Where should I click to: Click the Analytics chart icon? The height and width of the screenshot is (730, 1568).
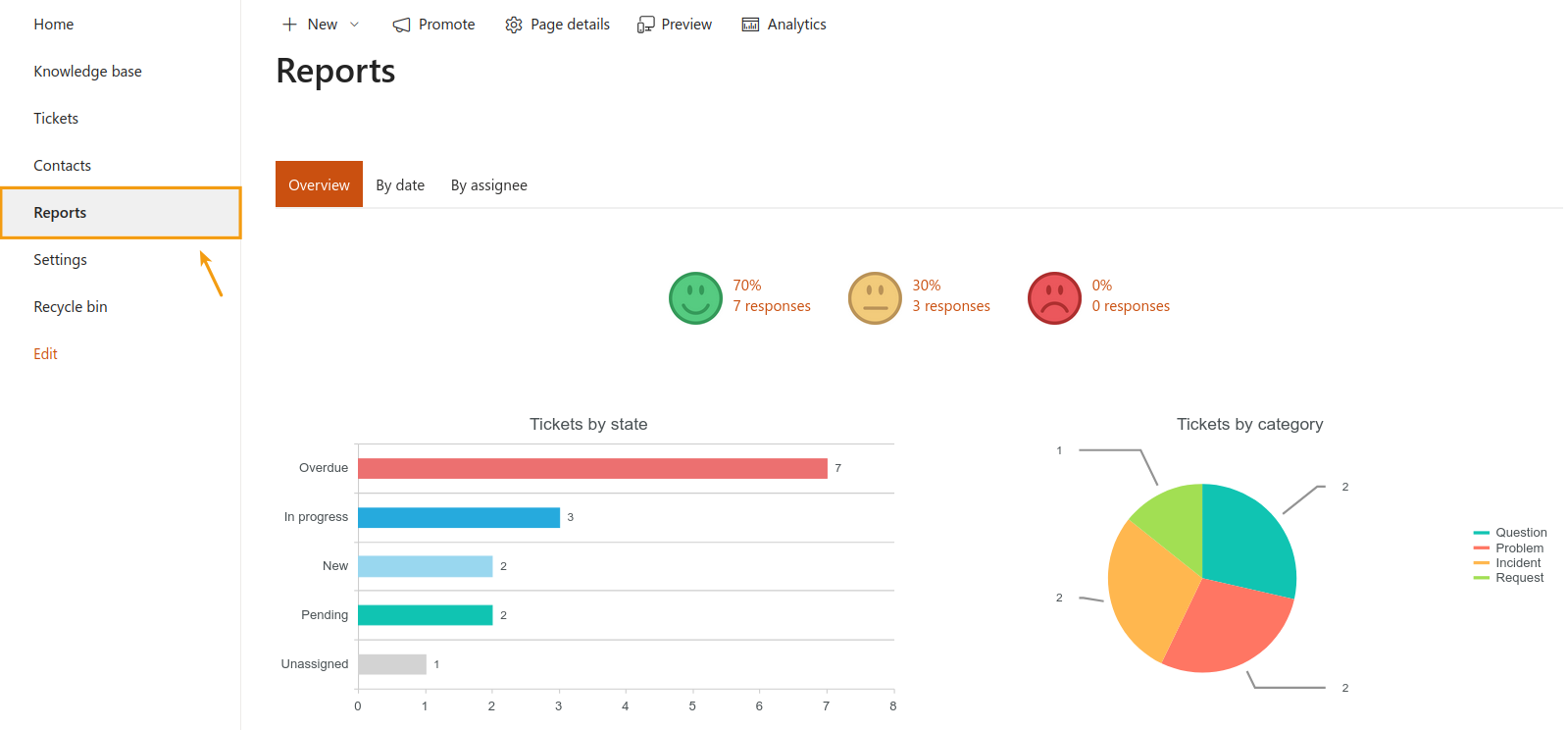pyautogui.click(x=750, y=25)
